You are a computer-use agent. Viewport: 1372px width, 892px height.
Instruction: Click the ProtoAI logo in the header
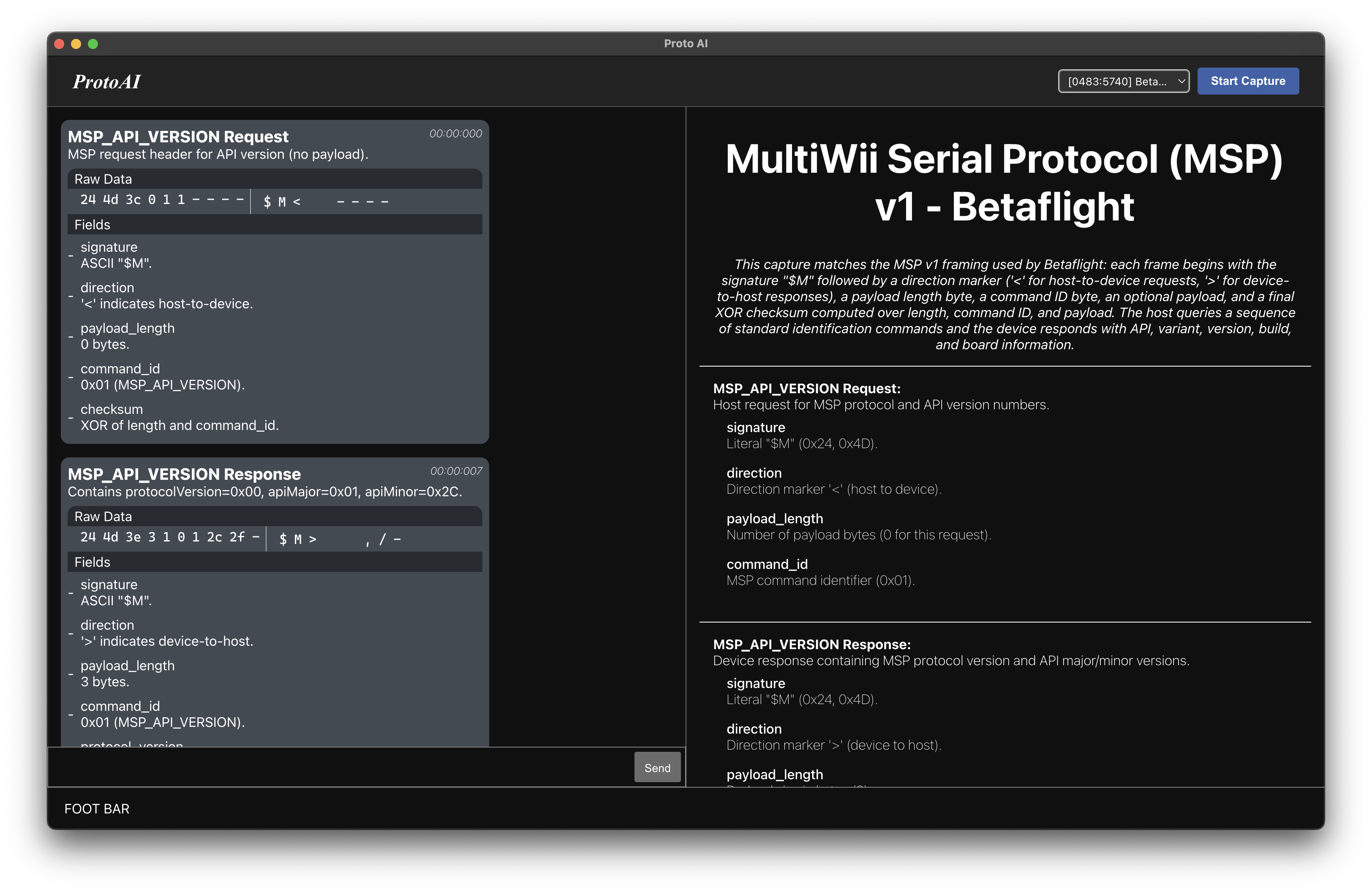106,82
